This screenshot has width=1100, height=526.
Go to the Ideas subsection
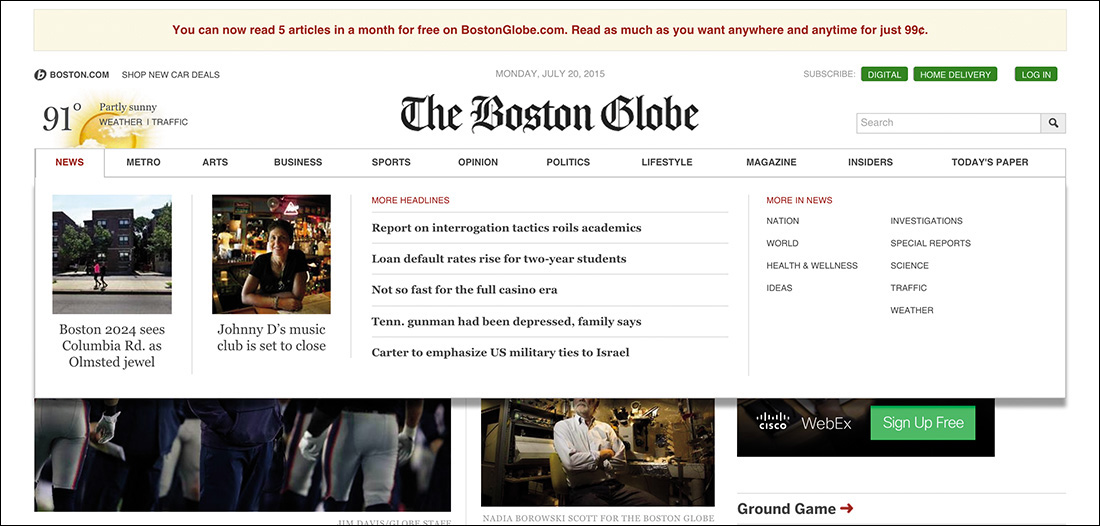(779, 288)
